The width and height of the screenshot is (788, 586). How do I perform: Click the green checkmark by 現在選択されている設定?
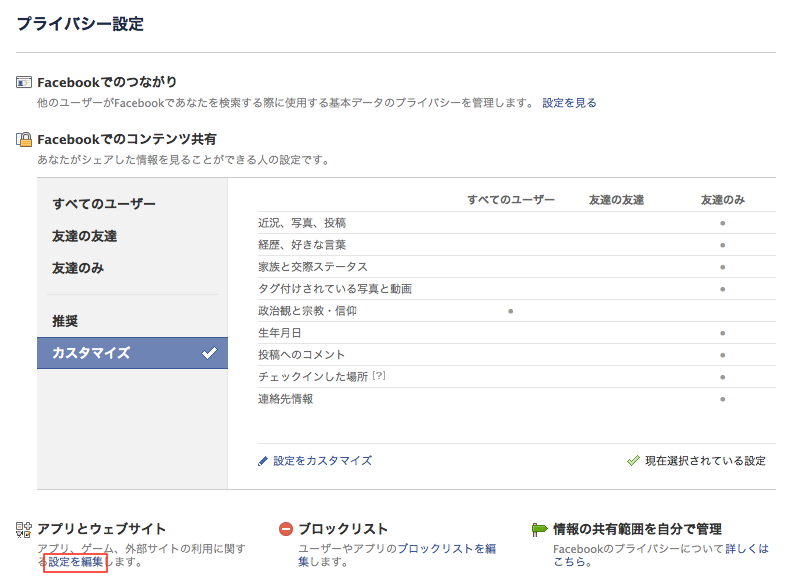pos(633,460)
